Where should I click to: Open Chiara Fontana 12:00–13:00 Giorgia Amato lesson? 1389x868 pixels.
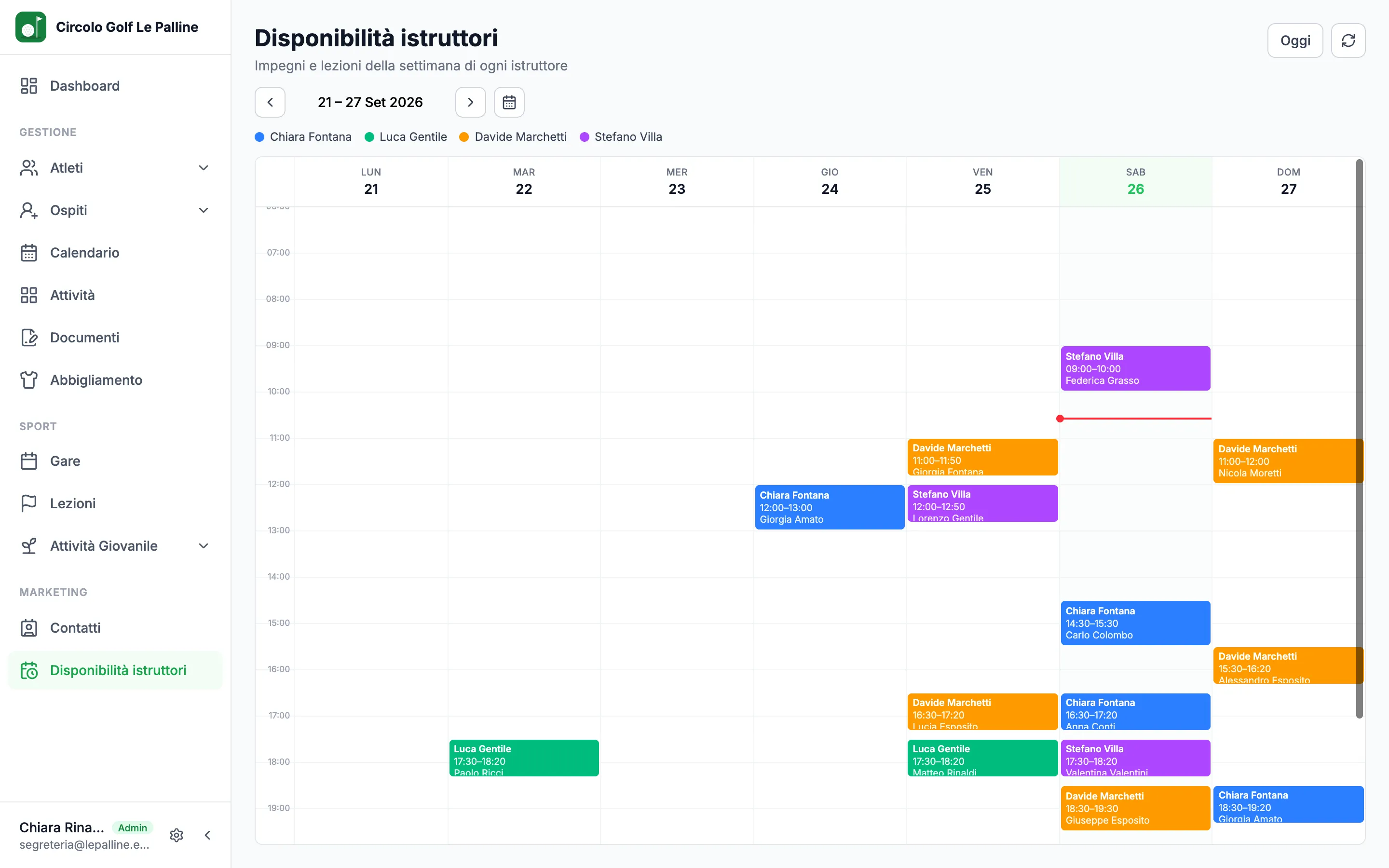[x=830, y=507]
